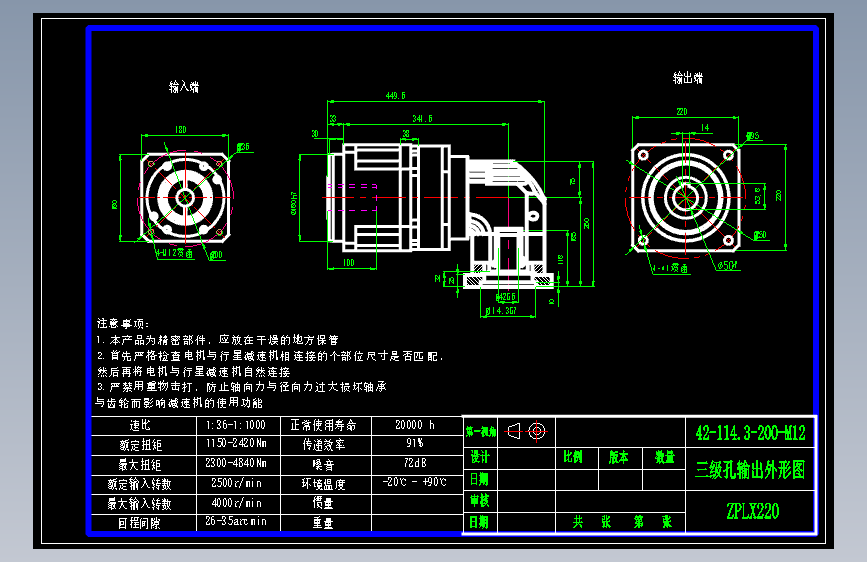The image size is (867, 562).
Task: Click the 正常使用寿命 table cell
Action: coord(326,425)
